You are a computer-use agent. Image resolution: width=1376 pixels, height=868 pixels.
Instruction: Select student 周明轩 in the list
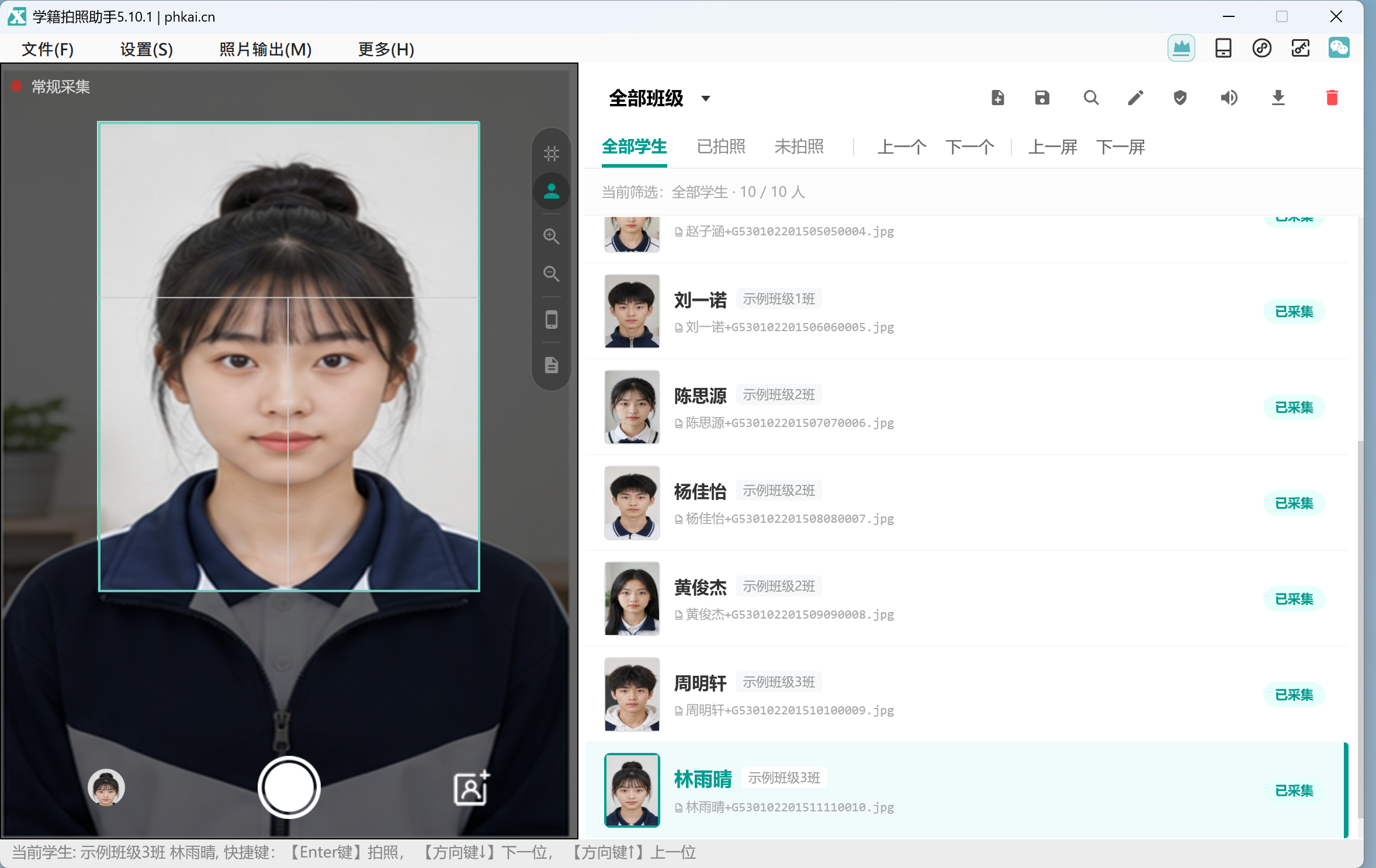point(966,695)
